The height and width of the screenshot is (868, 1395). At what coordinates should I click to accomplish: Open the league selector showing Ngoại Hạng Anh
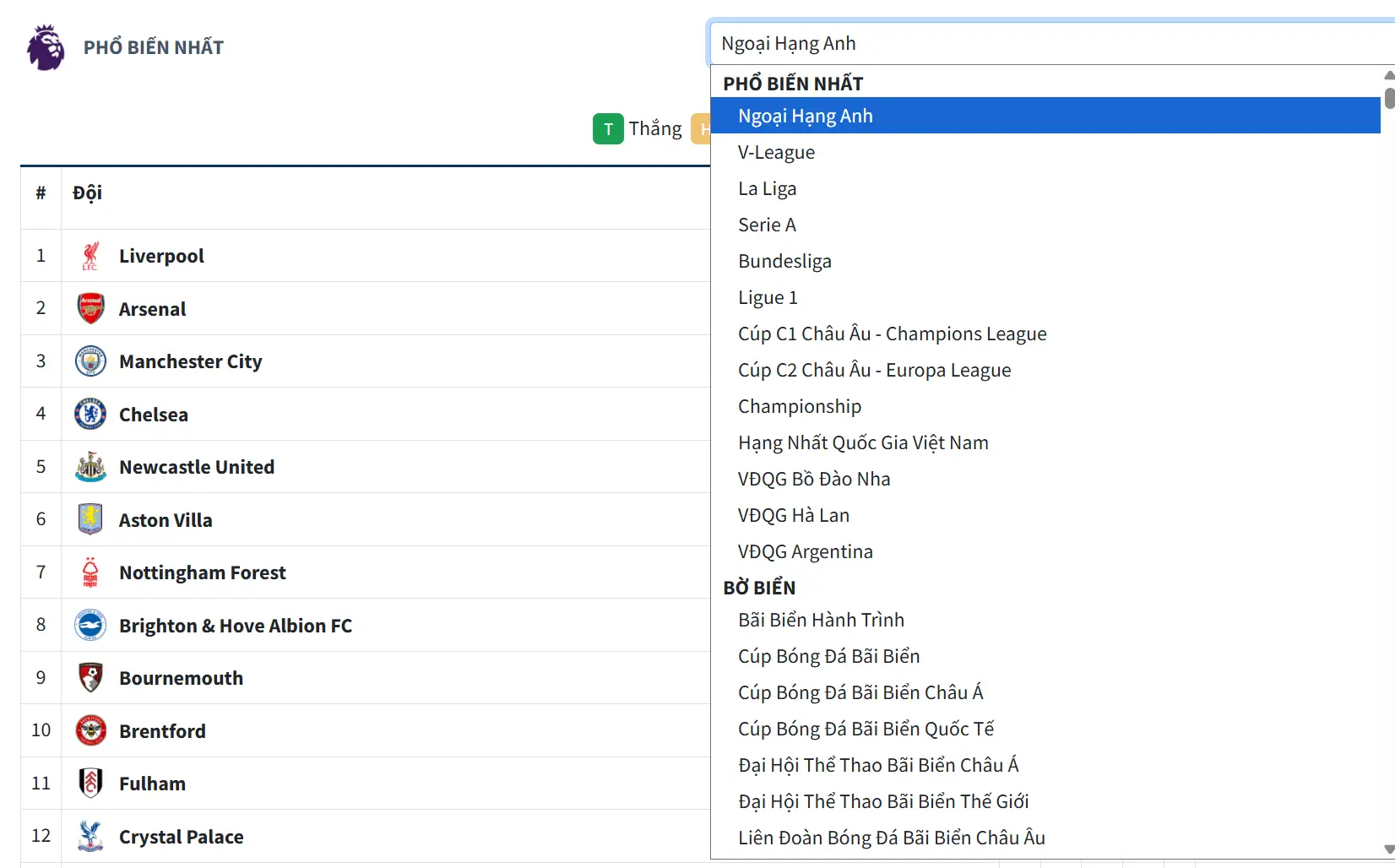coord(1047,44)
